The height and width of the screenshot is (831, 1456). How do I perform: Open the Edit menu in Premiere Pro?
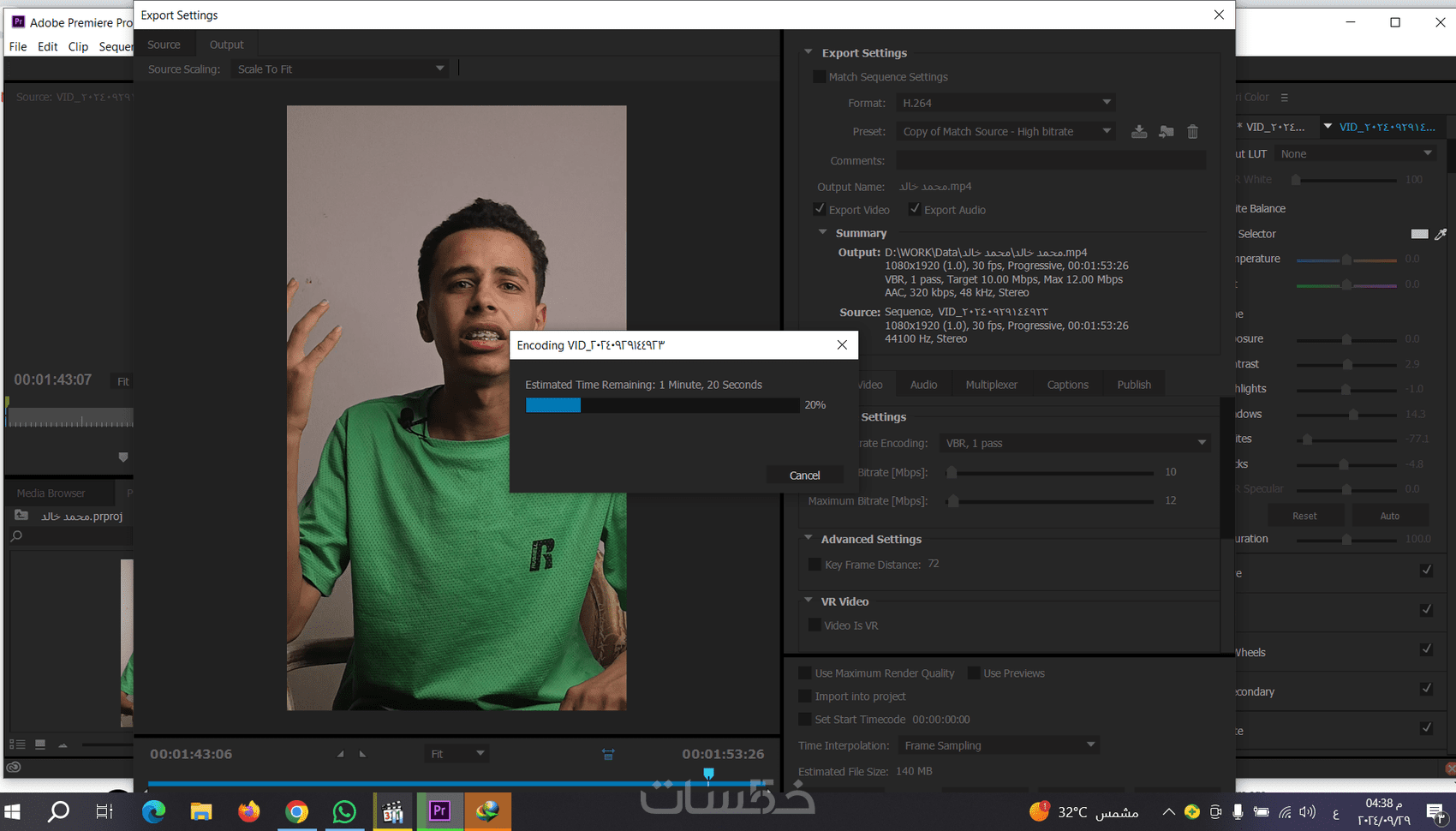[x=48, y=46]
